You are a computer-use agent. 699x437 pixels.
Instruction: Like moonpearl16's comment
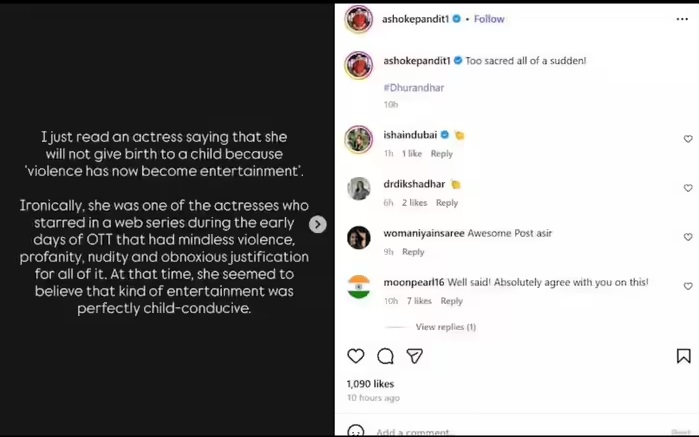coord(687,286)
